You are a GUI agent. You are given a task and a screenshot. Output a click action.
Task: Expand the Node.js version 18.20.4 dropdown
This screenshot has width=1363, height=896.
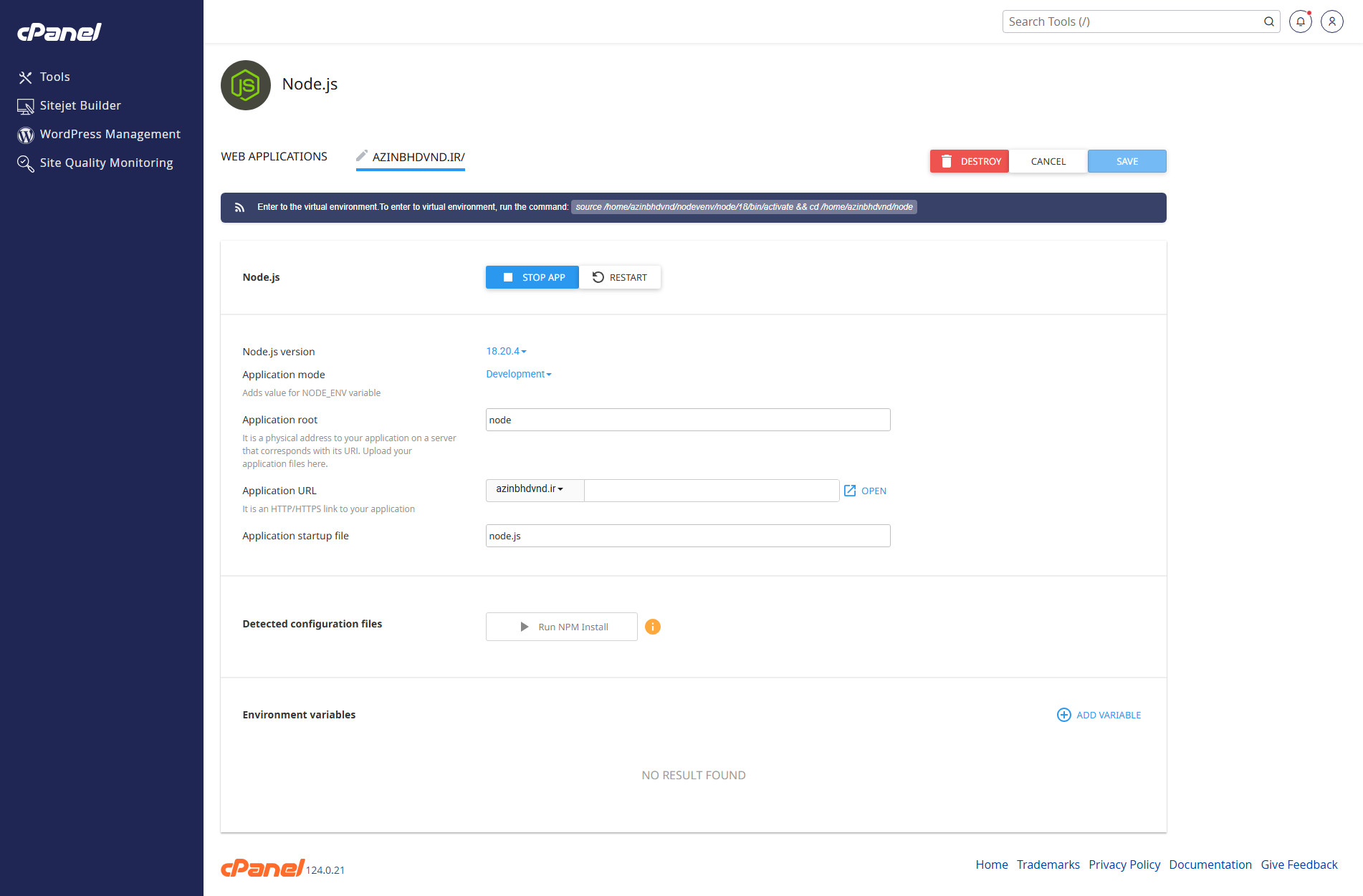tap(506, 351)
